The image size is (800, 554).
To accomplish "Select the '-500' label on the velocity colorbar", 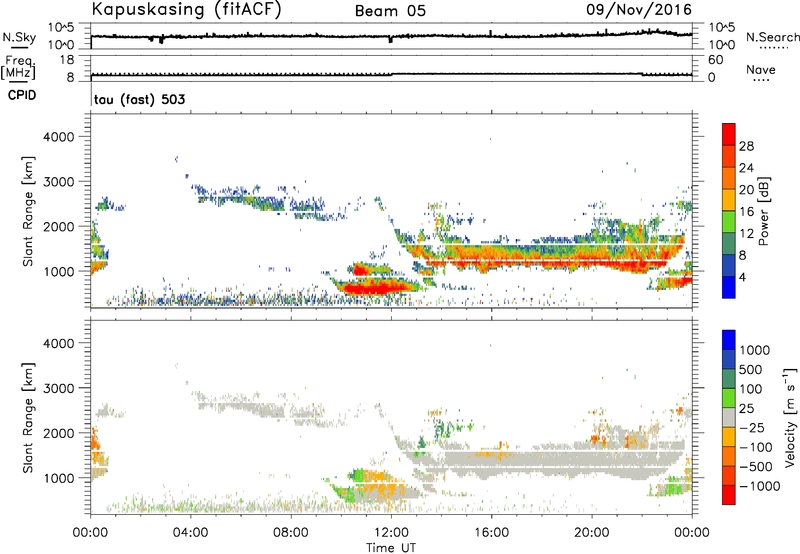I will (756, 466).
